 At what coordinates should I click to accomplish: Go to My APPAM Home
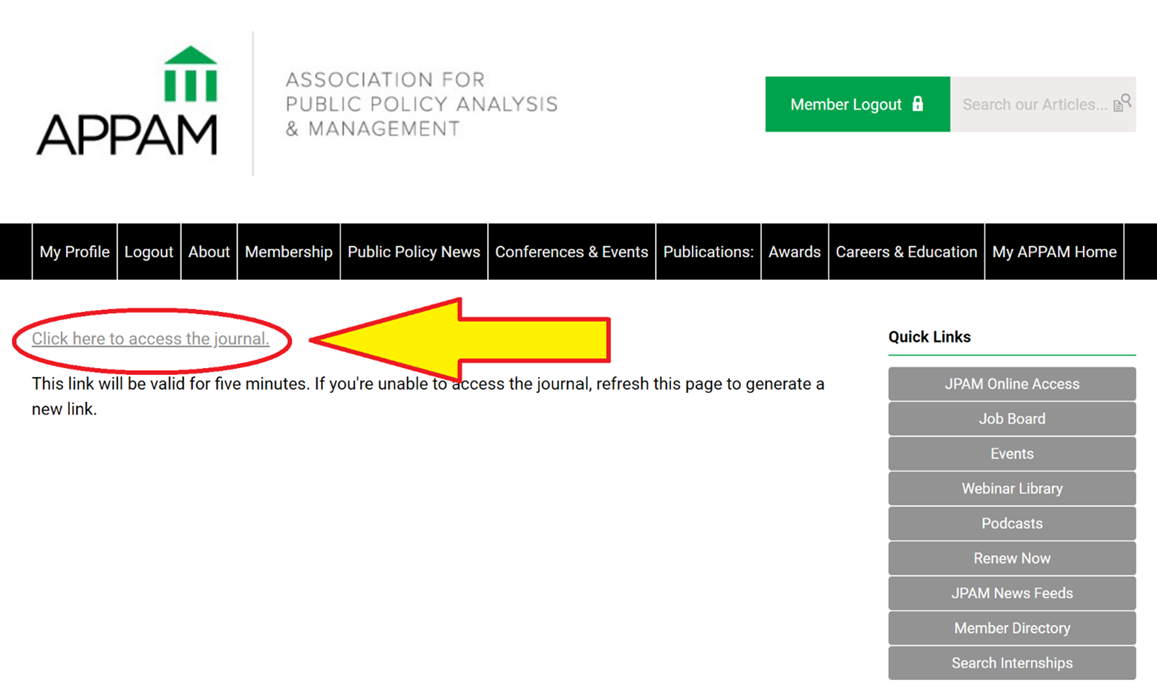(1054, 252)
